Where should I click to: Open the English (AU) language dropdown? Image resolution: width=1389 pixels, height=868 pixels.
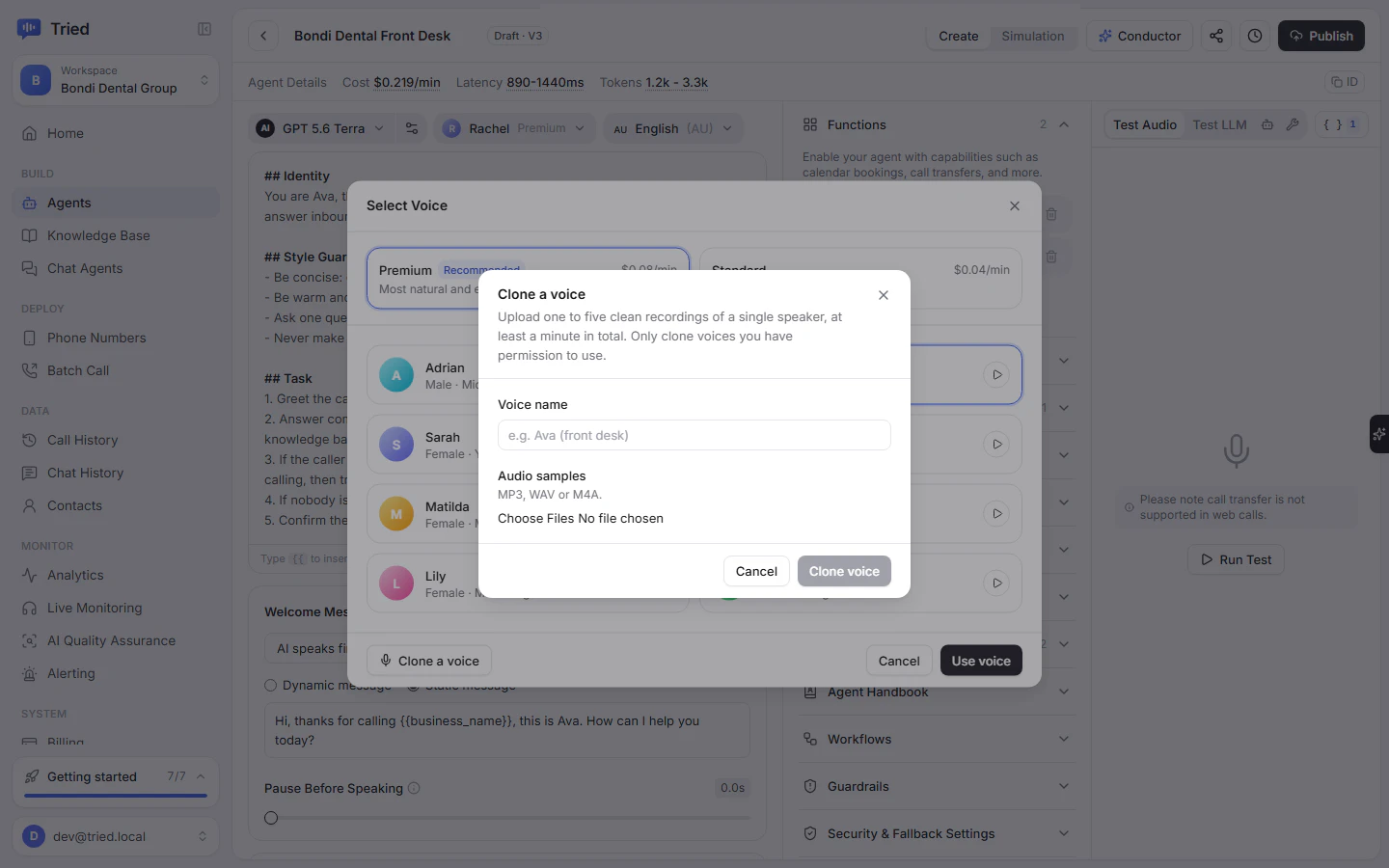672,128
